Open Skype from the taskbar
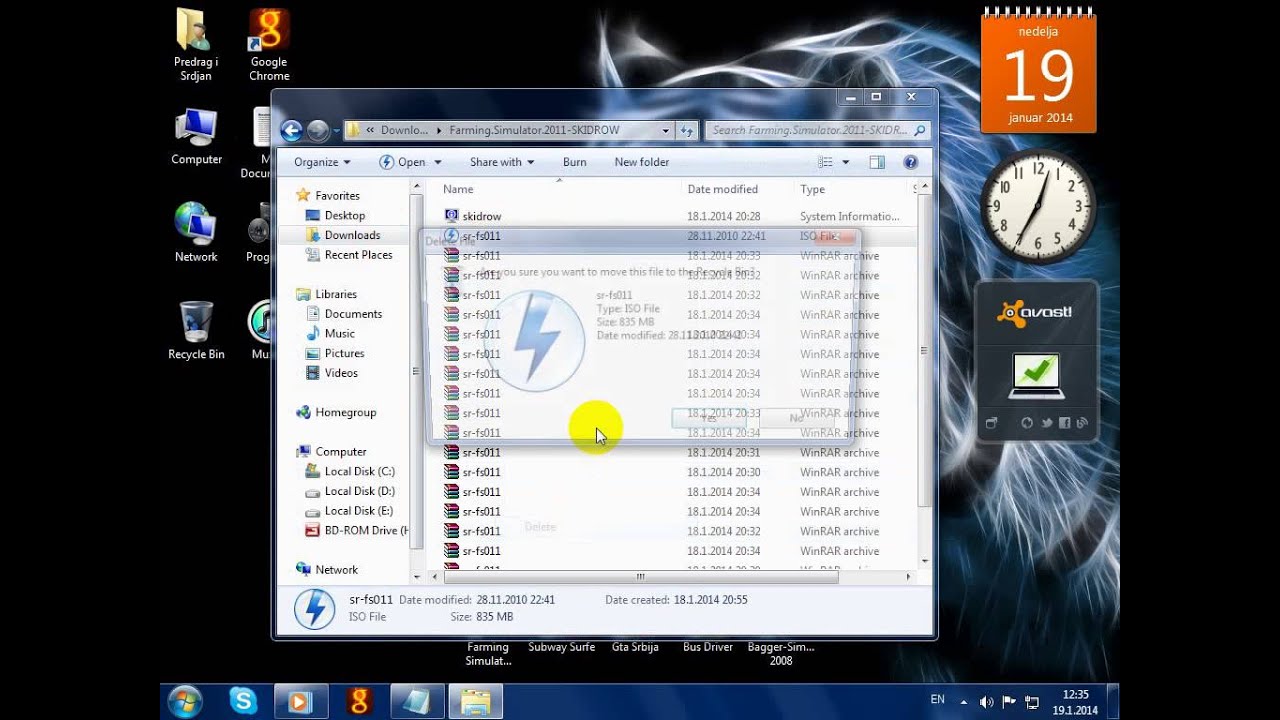1280x720 pixels. 243,701
